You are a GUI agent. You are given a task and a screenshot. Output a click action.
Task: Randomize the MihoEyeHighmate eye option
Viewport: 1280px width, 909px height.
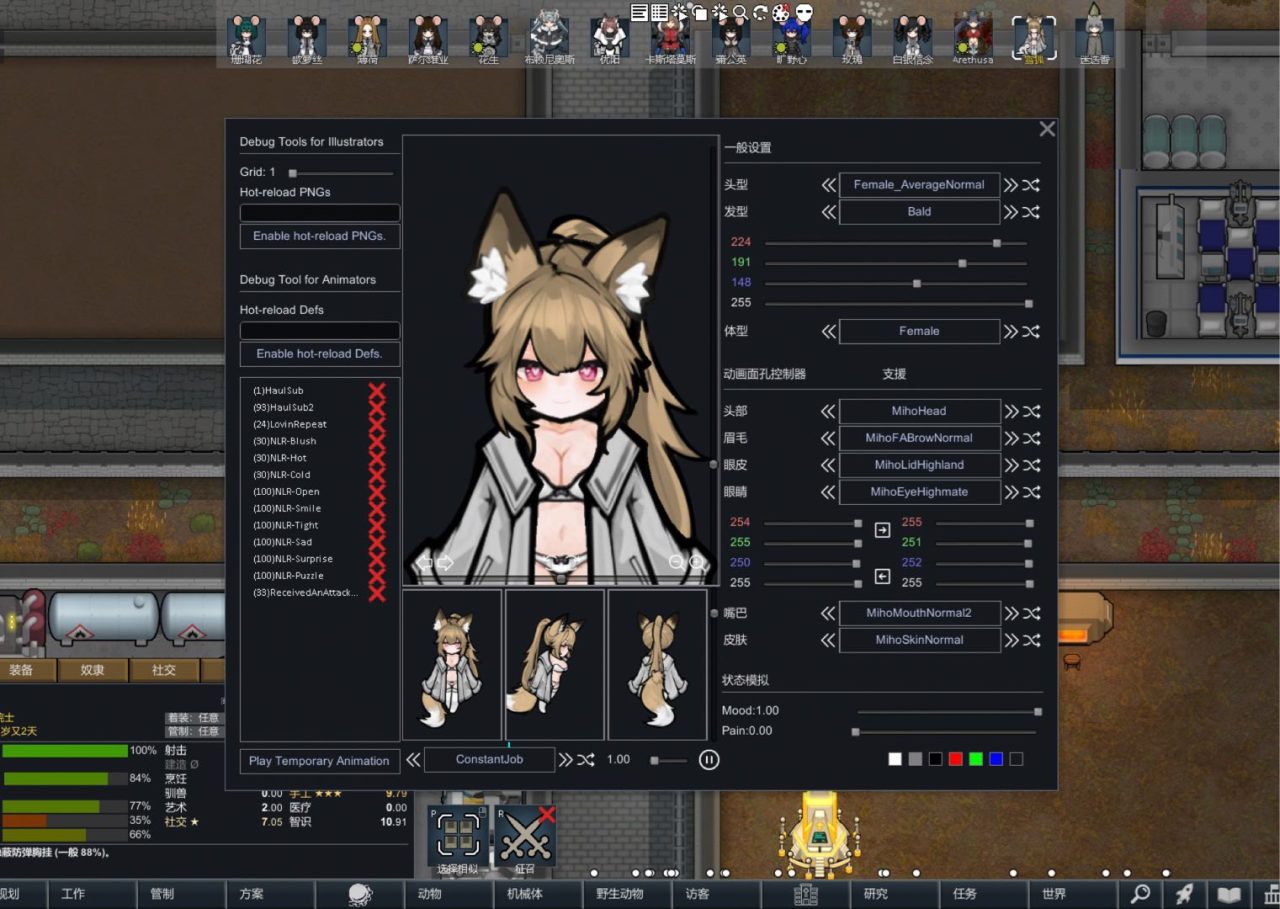(x=1031, y=492)
